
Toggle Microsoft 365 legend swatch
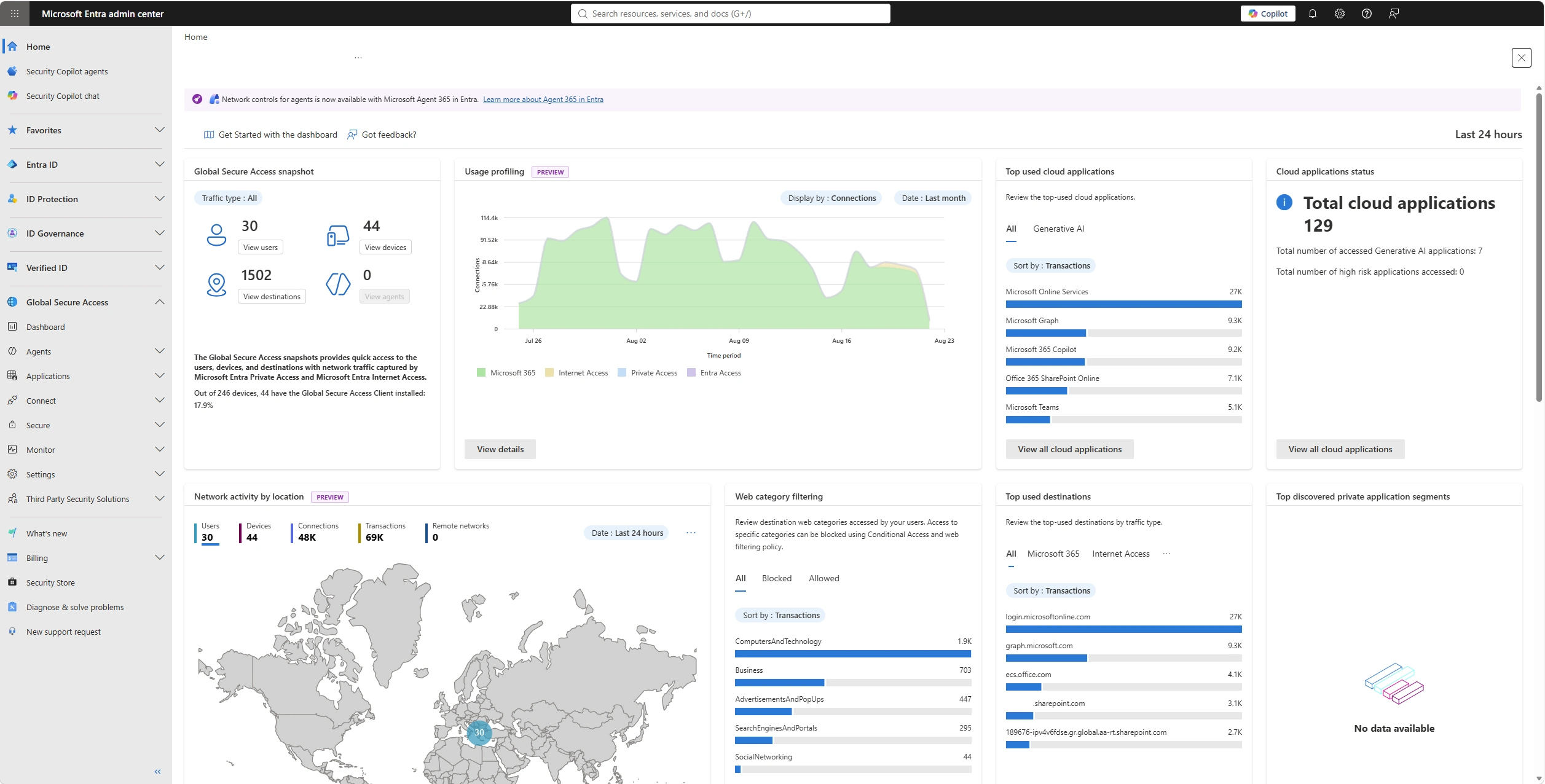pyautogui.click(x=481, y=372)
